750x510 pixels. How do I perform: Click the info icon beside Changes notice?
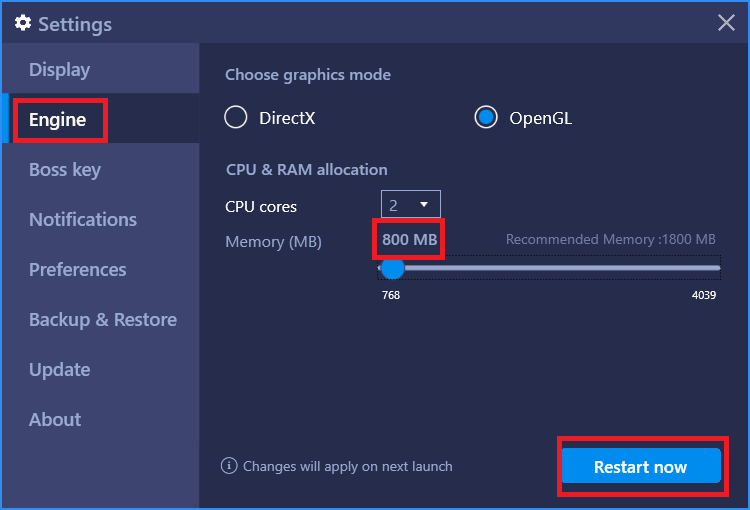click(229, 466)
